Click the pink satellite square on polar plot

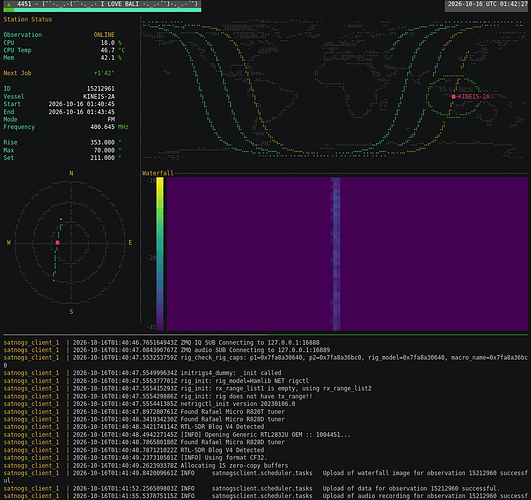click(57, 243)
